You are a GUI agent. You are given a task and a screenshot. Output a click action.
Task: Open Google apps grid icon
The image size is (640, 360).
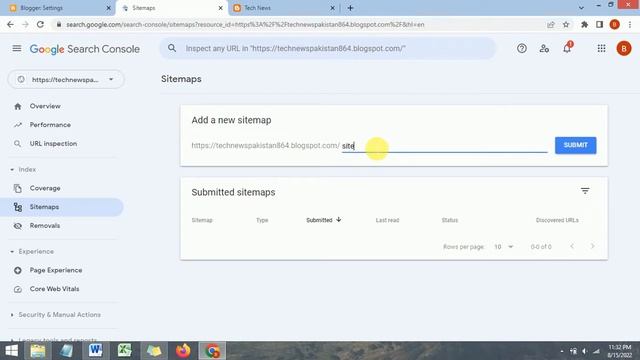[x=601, y=49]
